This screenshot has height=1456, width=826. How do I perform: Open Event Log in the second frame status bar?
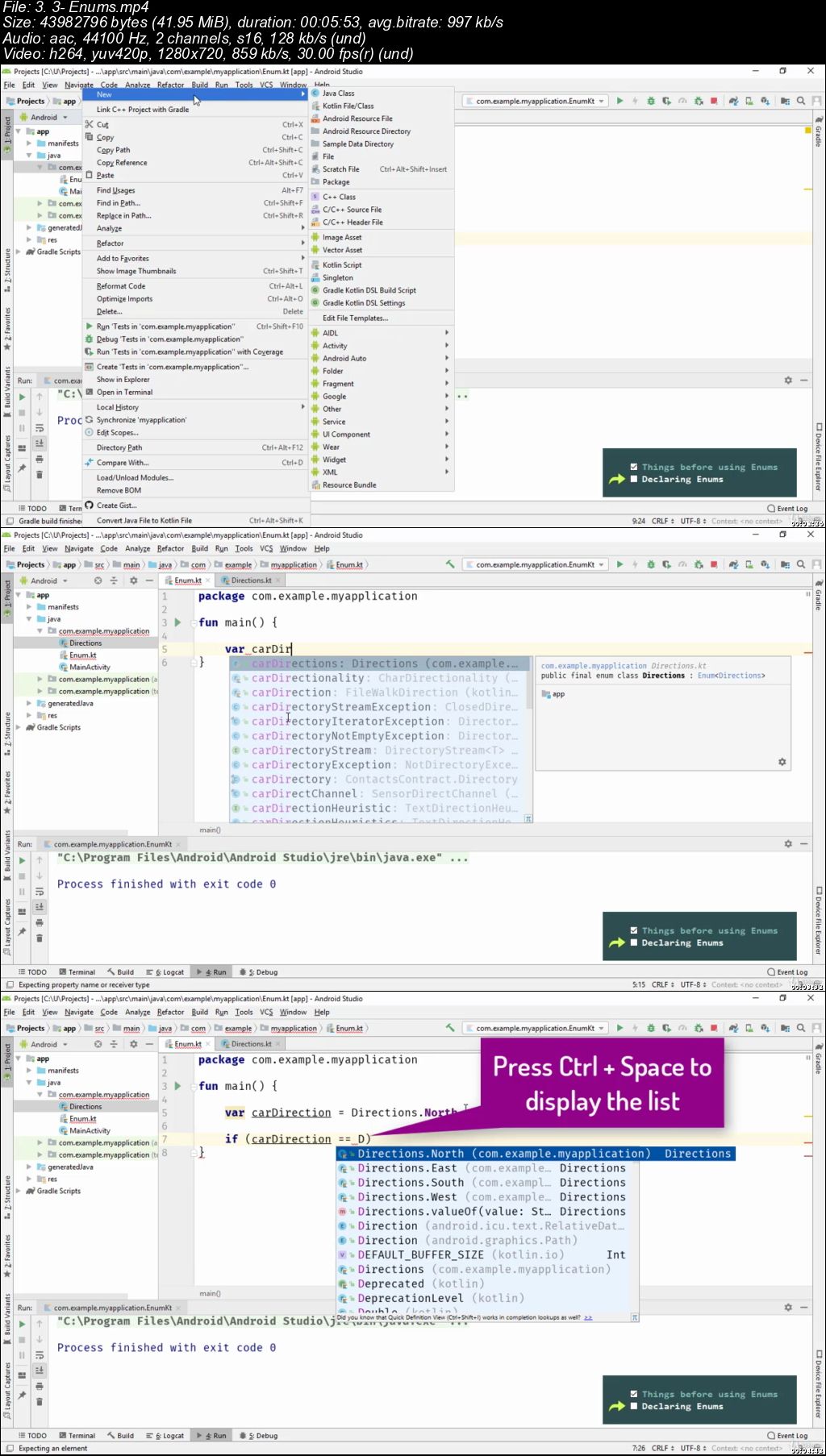787,972
